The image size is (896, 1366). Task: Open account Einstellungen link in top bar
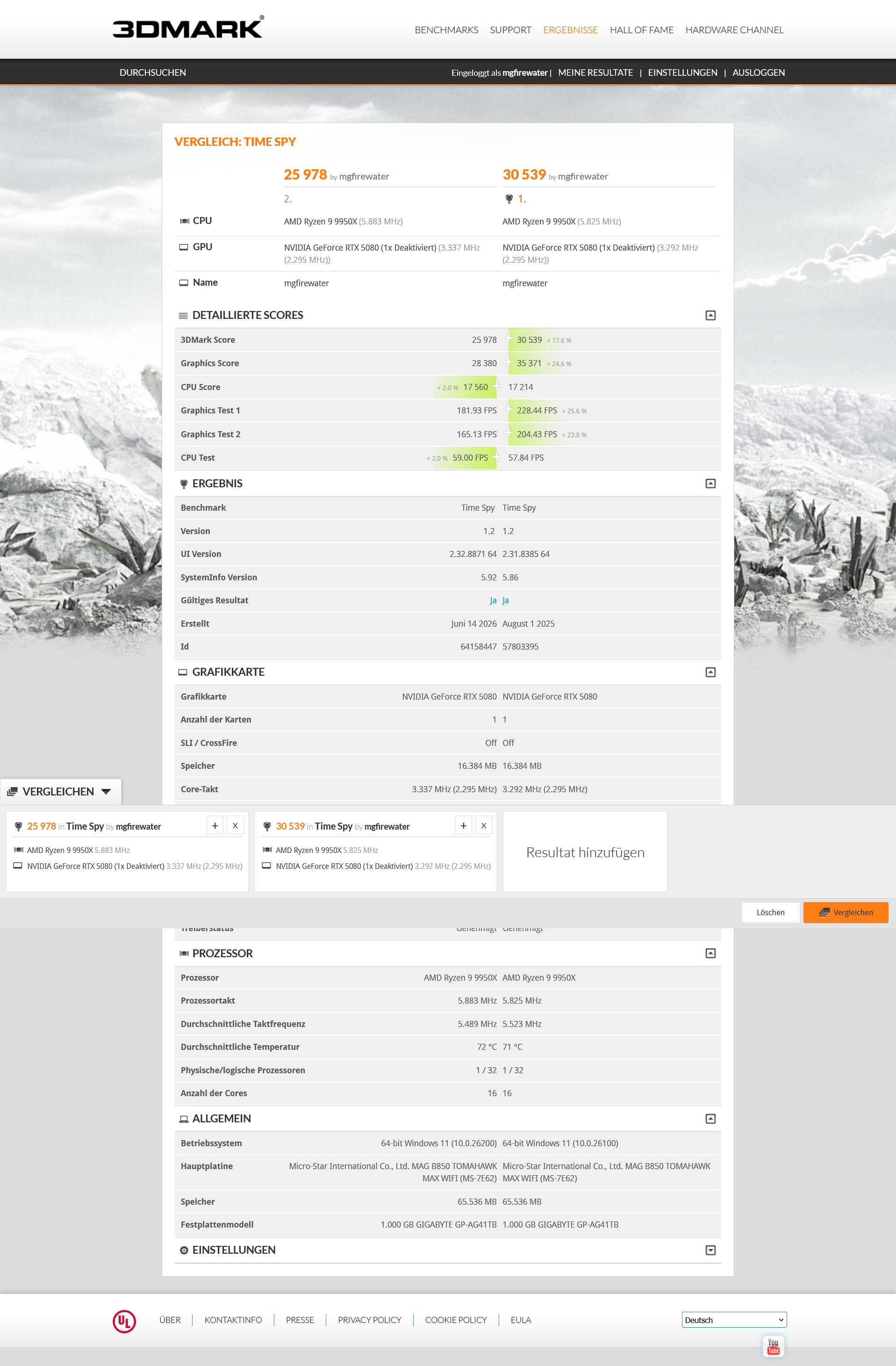(682, 72)
